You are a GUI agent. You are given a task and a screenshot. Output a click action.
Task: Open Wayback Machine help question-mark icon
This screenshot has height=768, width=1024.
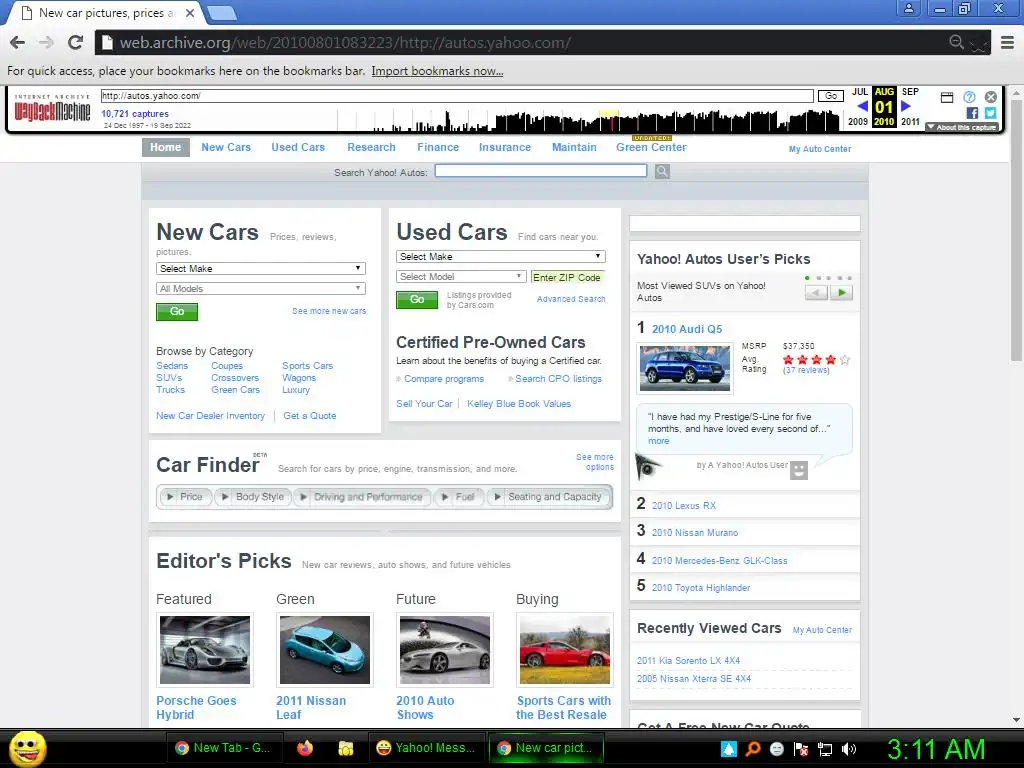[x=969, y=97]
